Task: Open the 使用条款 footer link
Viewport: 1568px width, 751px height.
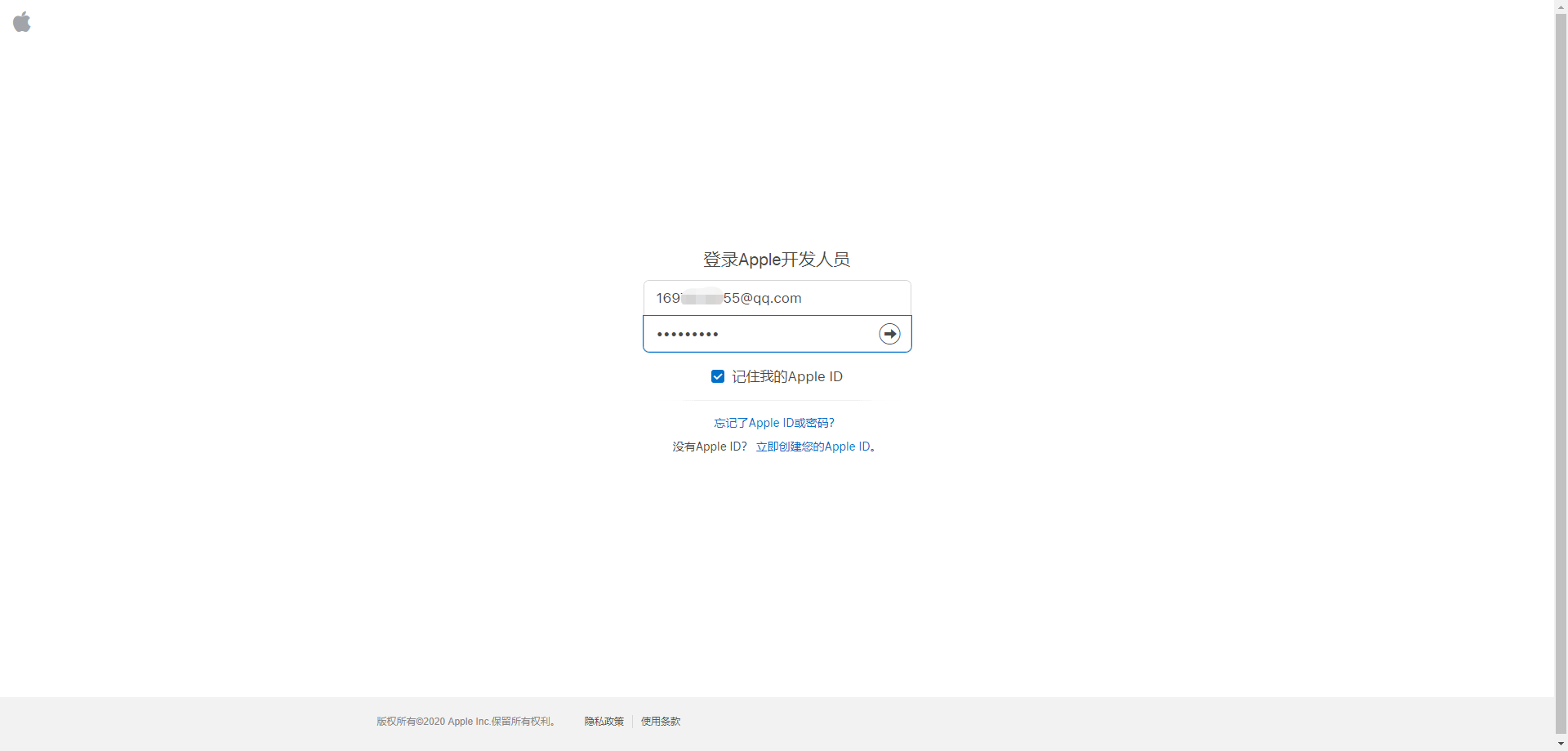Action: (661, 722)
